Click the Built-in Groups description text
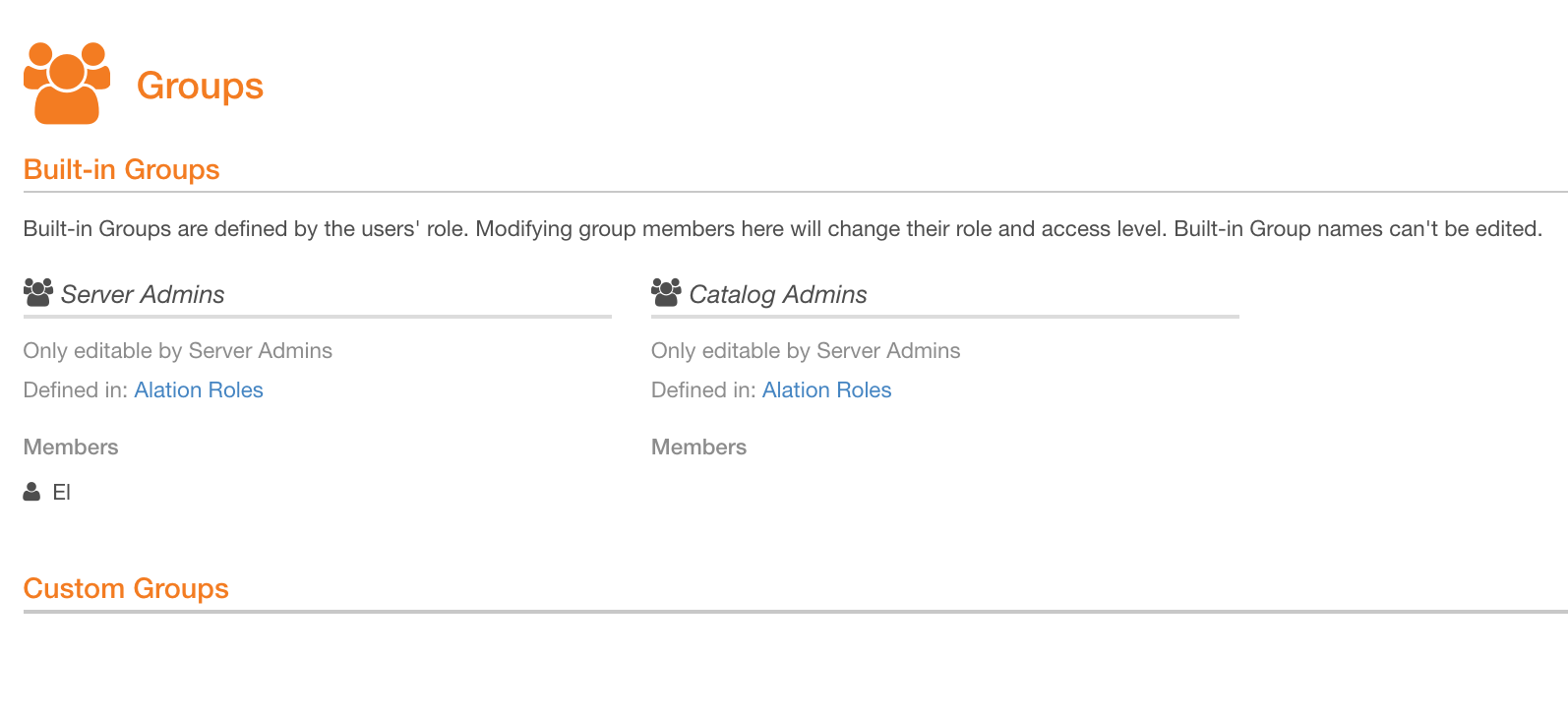Image resolution: width=1568 pixels, height=716 pixels. [x=782, y=229]
